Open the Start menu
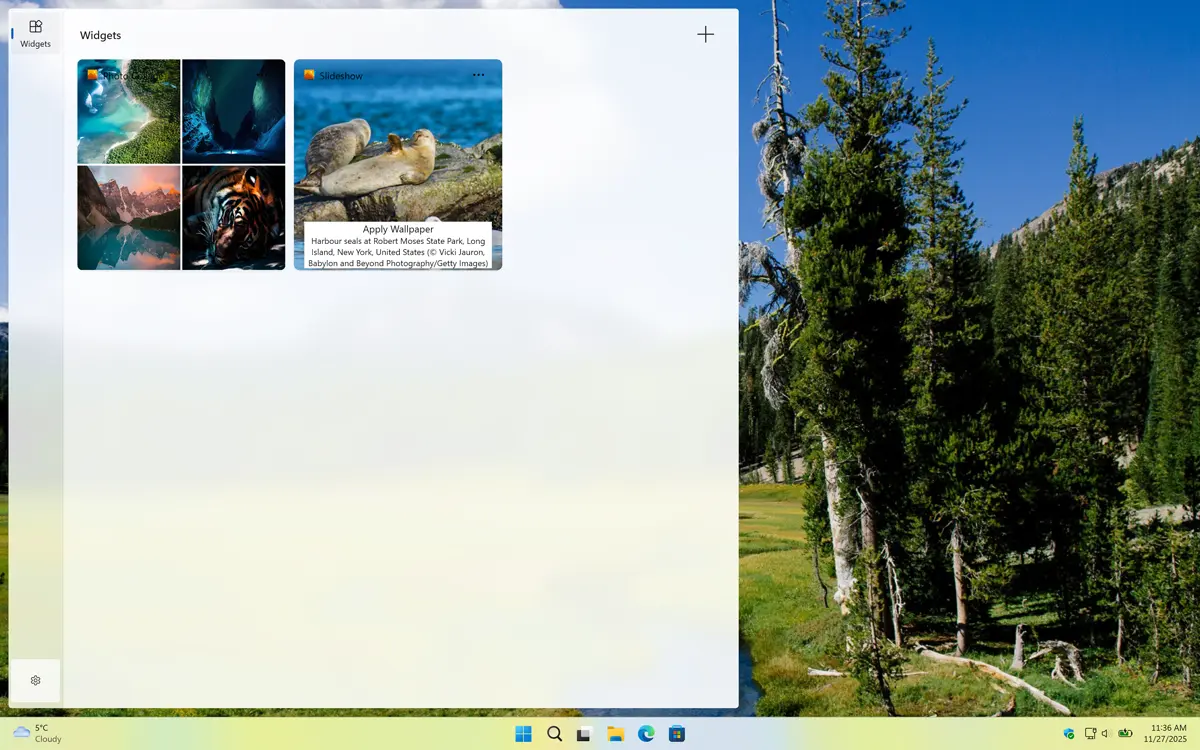Screen dimensions: 1200x750 click(x=522, y=733)
